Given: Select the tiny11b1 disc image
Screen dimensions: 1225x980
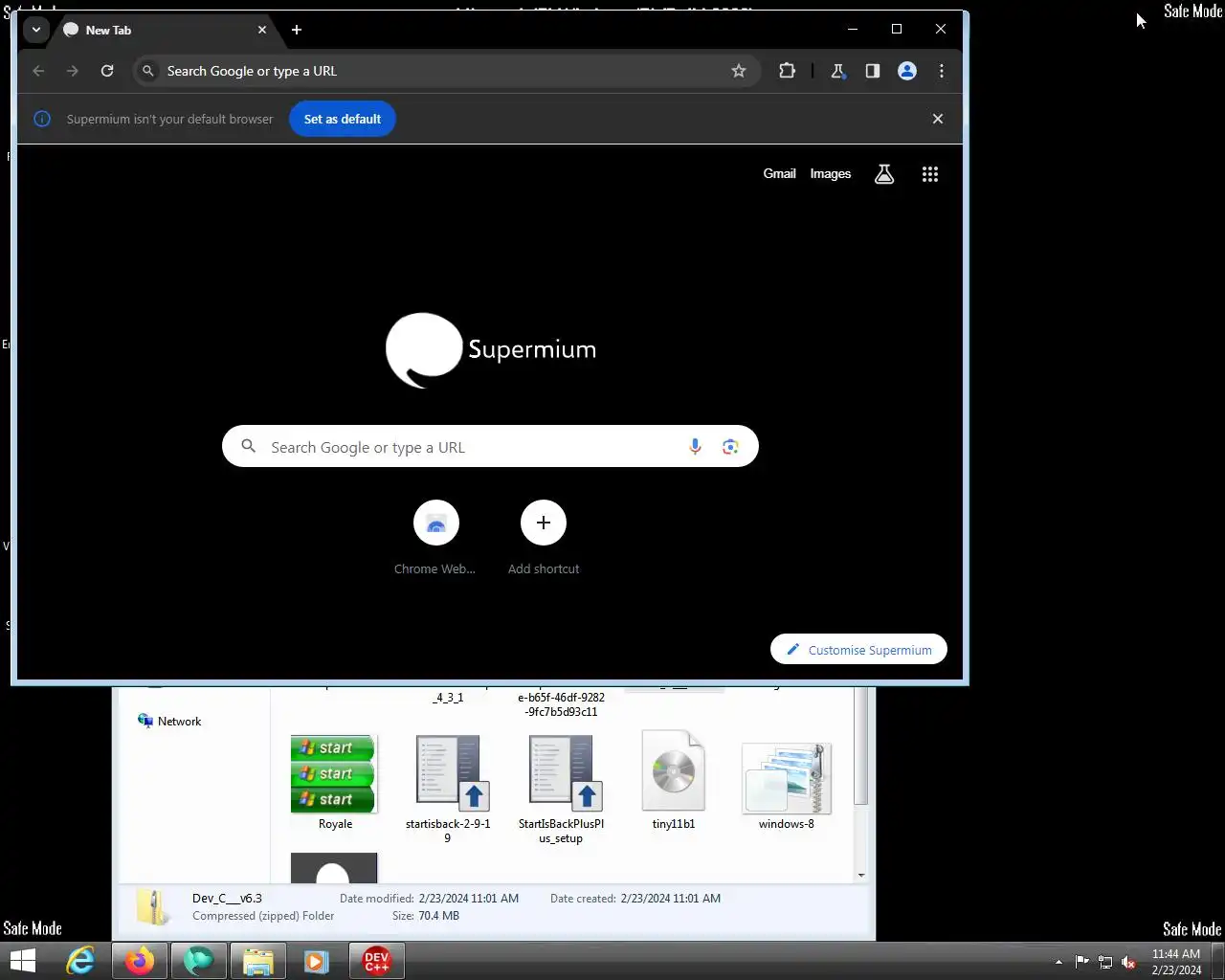Looking at the screenshot, I should [674, 779].
